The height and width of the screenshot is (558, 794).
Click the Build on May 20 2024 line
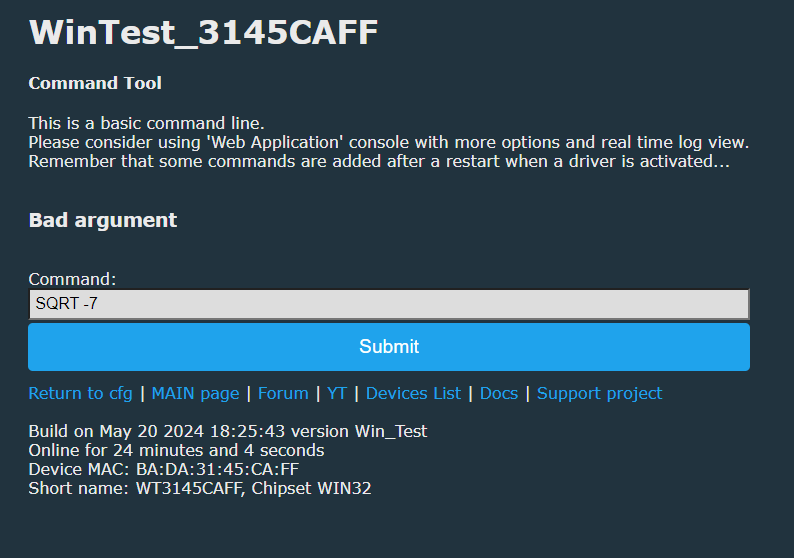(x=228, y=431)
